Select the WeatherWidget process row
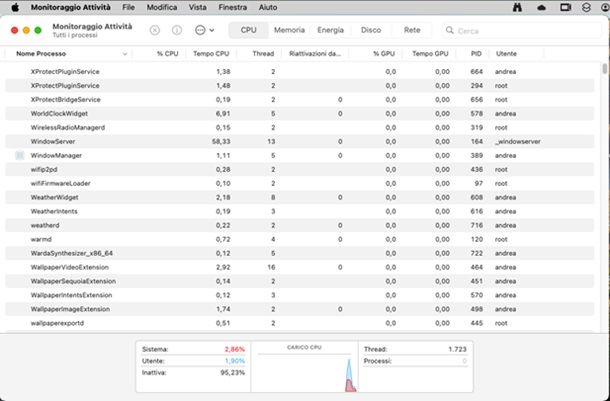Screen dimensions: 610x401 point(300,198)
